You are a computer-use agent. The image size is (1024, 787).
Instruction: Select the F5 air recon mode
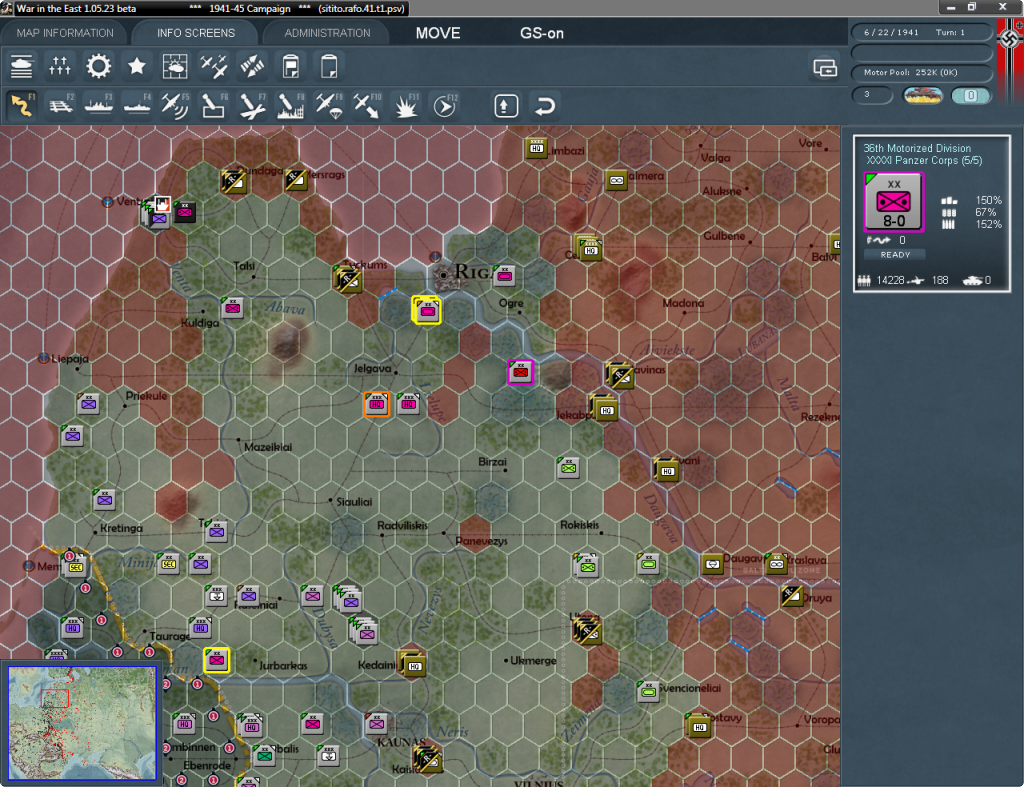[175, 105]
